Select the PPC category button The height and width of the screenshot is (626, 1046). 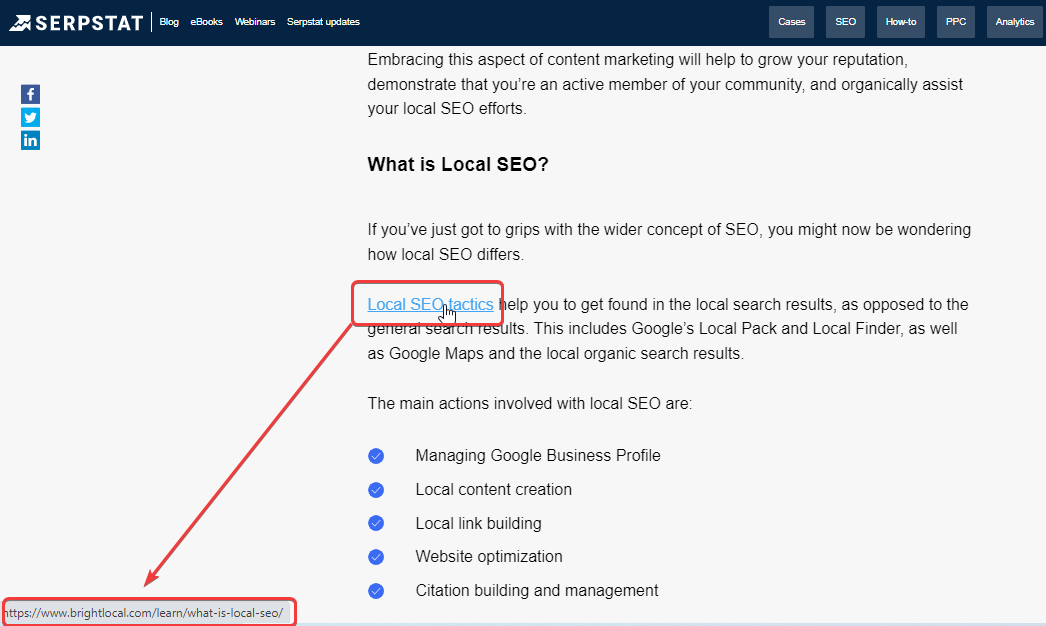tap(955, 22)
